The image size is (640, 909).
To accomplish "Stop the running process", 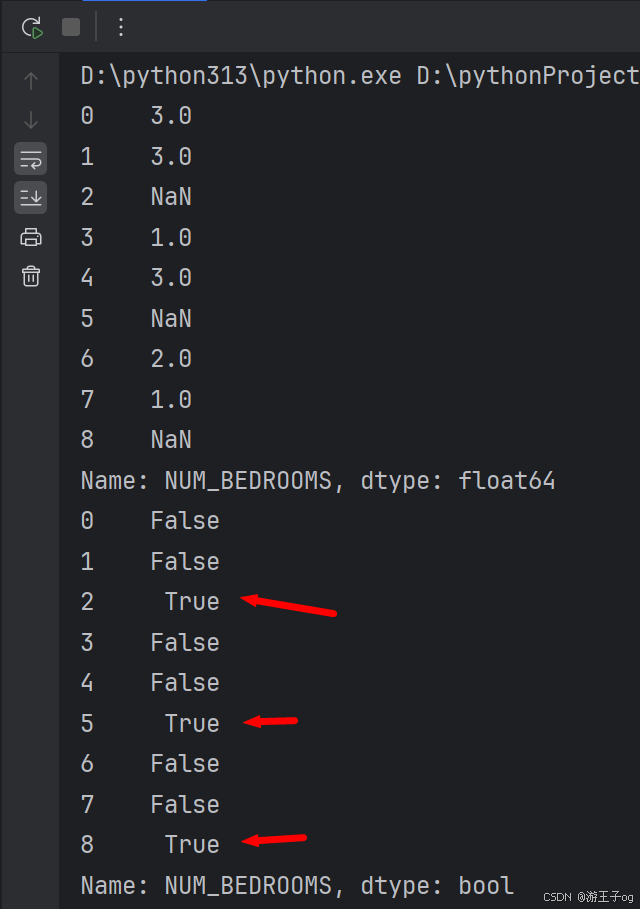I will [71, 27].
